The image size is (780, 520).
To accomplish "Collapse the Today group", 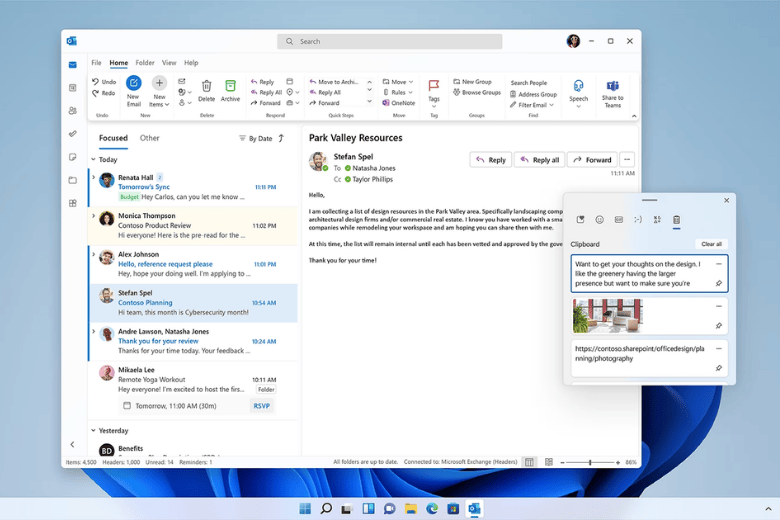I will 93,159.
